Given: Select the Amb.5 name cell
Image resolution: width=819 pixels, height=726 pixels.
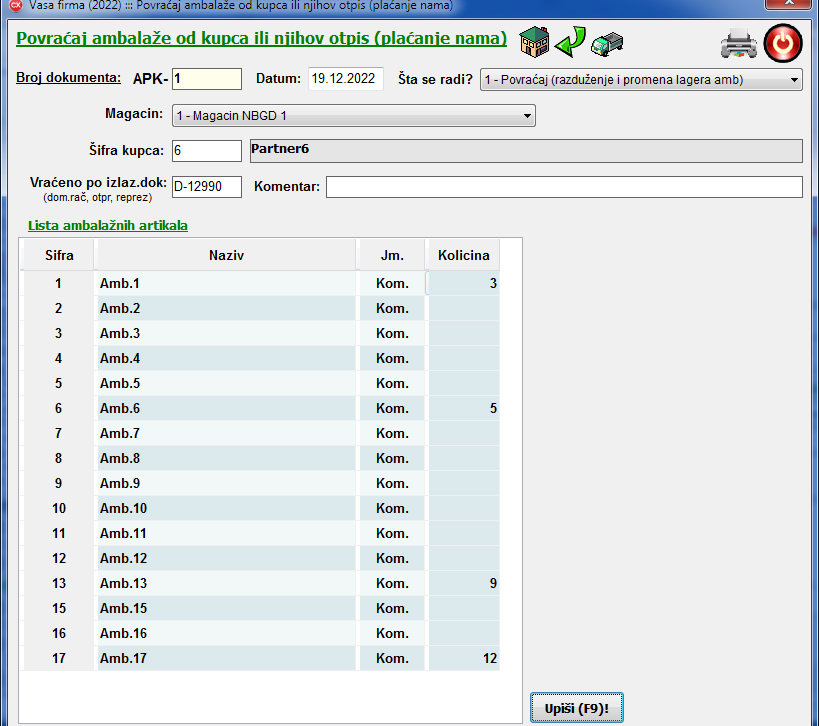Looking at the screenshot, I should 226,383.
